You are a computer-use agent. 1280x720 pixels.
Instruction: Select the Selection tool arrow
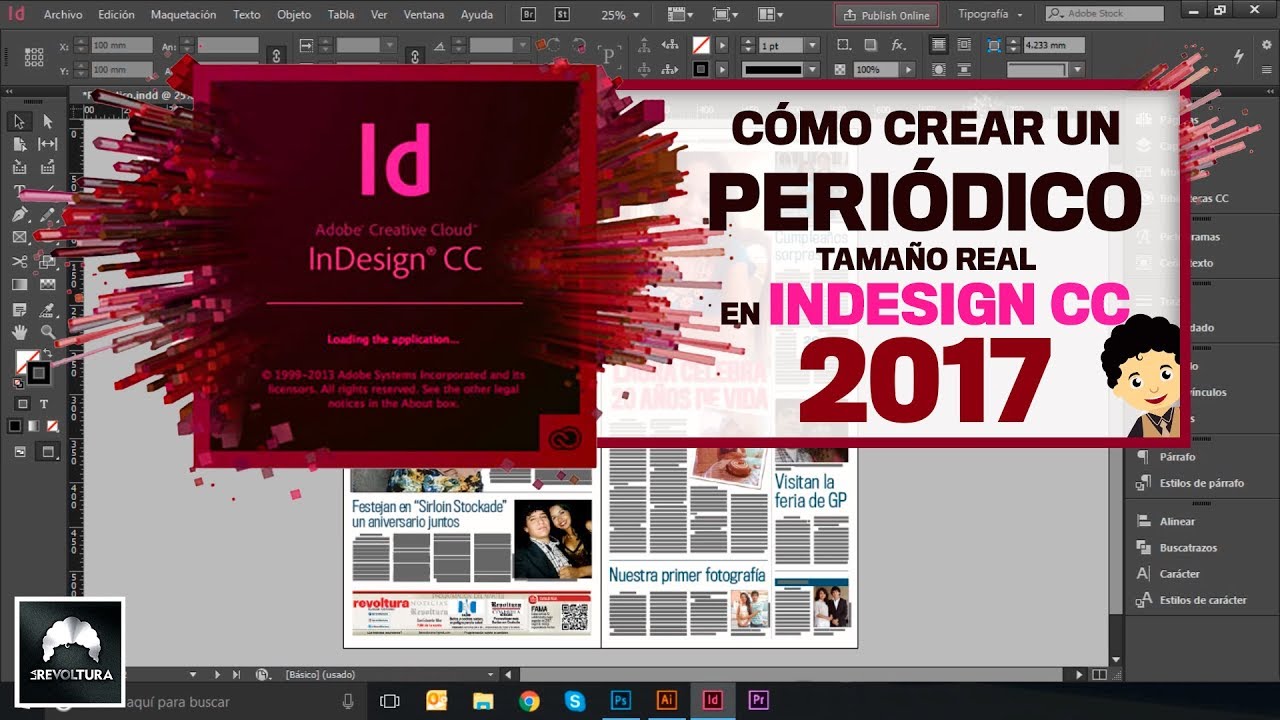(19, 121)
